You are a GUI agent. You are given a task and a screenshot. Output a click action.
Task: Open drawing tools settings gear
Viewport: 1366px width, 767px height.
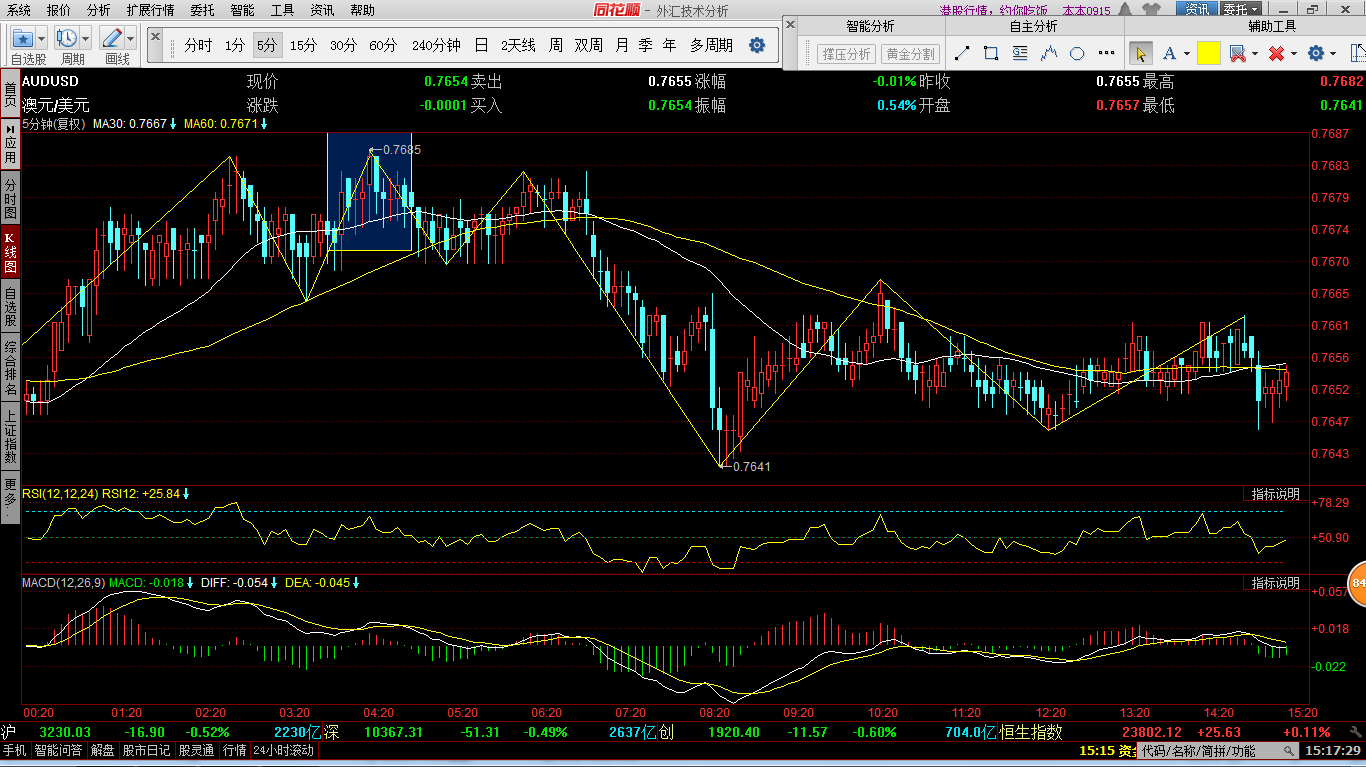tap(1316, 54)
